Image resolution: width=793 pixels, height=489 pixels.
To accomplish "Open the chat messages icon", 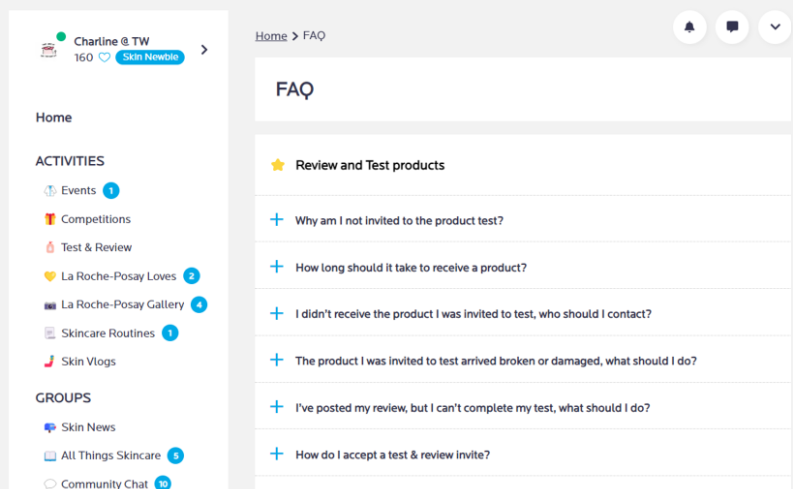I will [x=732, y=27].
